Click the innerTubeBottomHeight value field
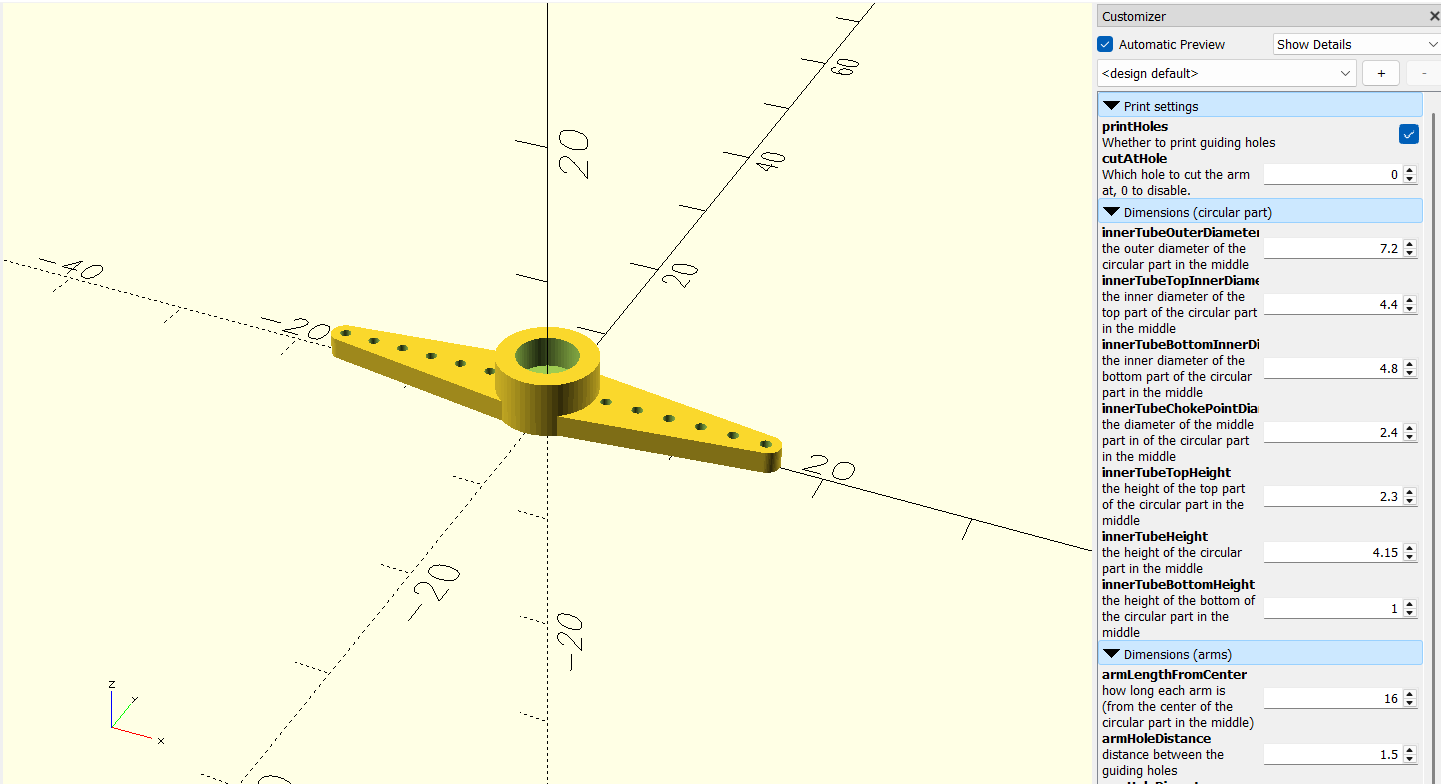Viewport: 1441px width, 784px height. point(1333,608)
